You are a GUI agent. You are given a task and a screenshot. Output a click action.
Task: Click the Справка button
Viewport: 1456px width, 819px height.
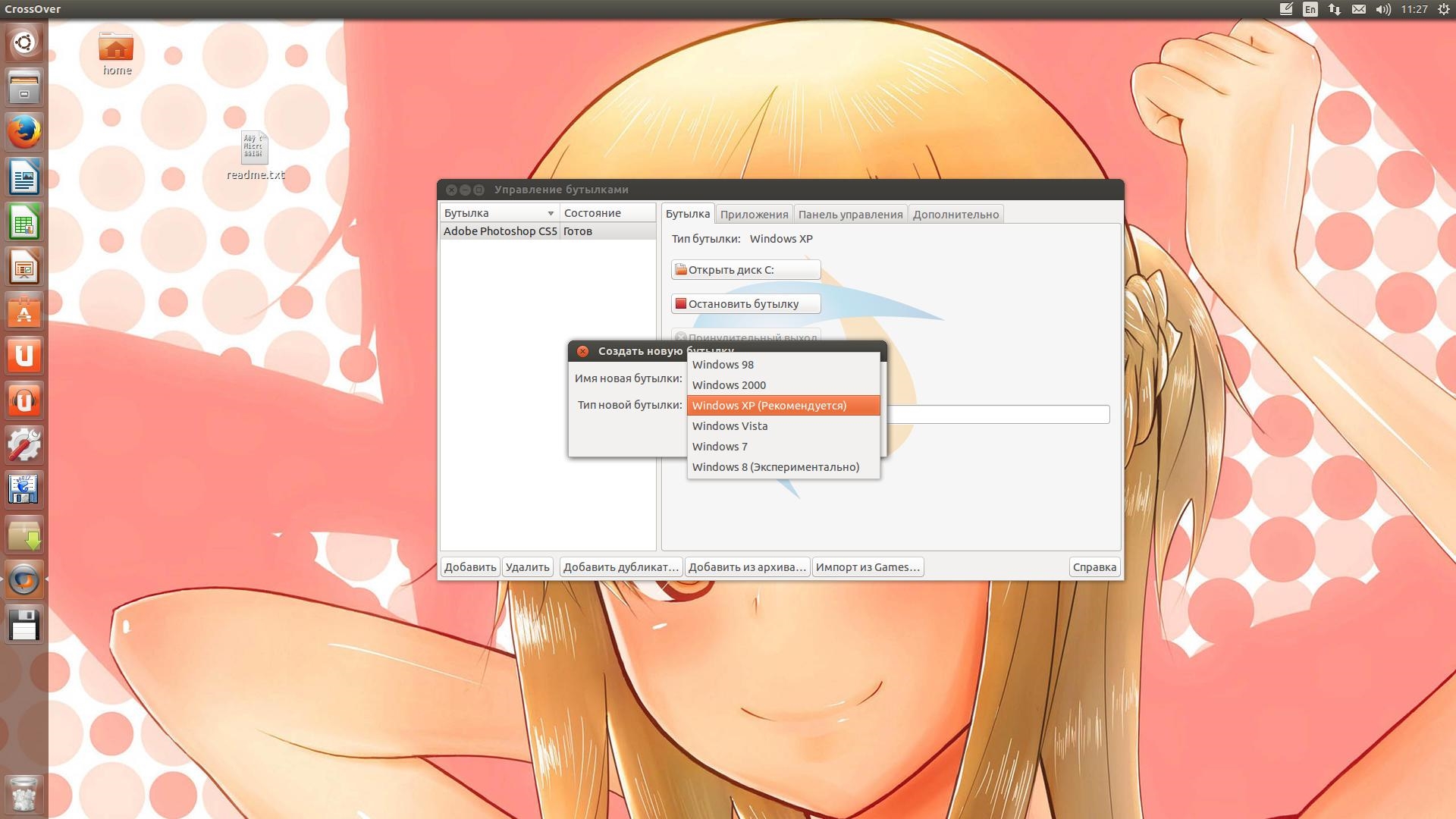pos(1094,567)
